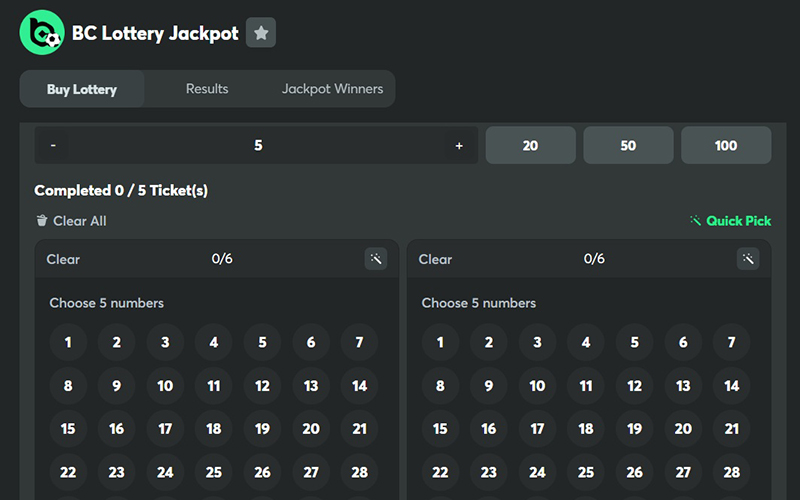This screenshot has height=500, width=800.
Task: Open the Buy Lottery tab
Action: tap(82, 89)
